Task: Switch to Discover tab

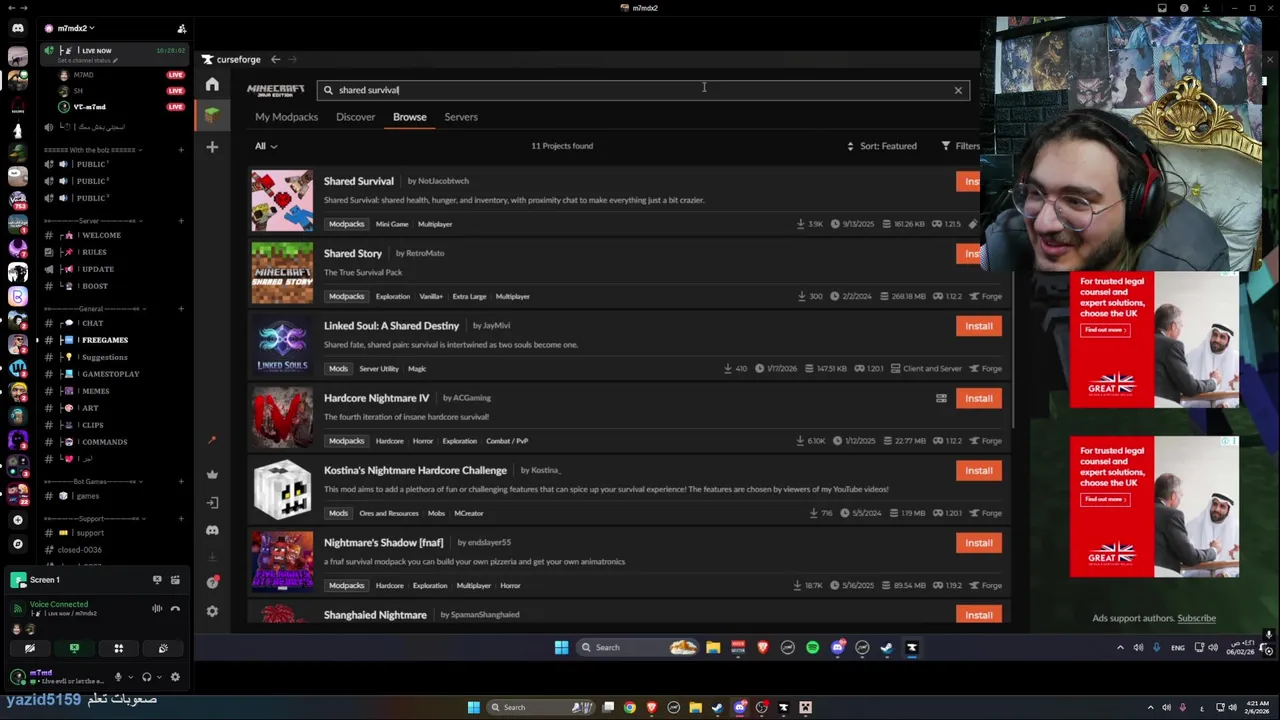Action: click(x=355, y=117)
